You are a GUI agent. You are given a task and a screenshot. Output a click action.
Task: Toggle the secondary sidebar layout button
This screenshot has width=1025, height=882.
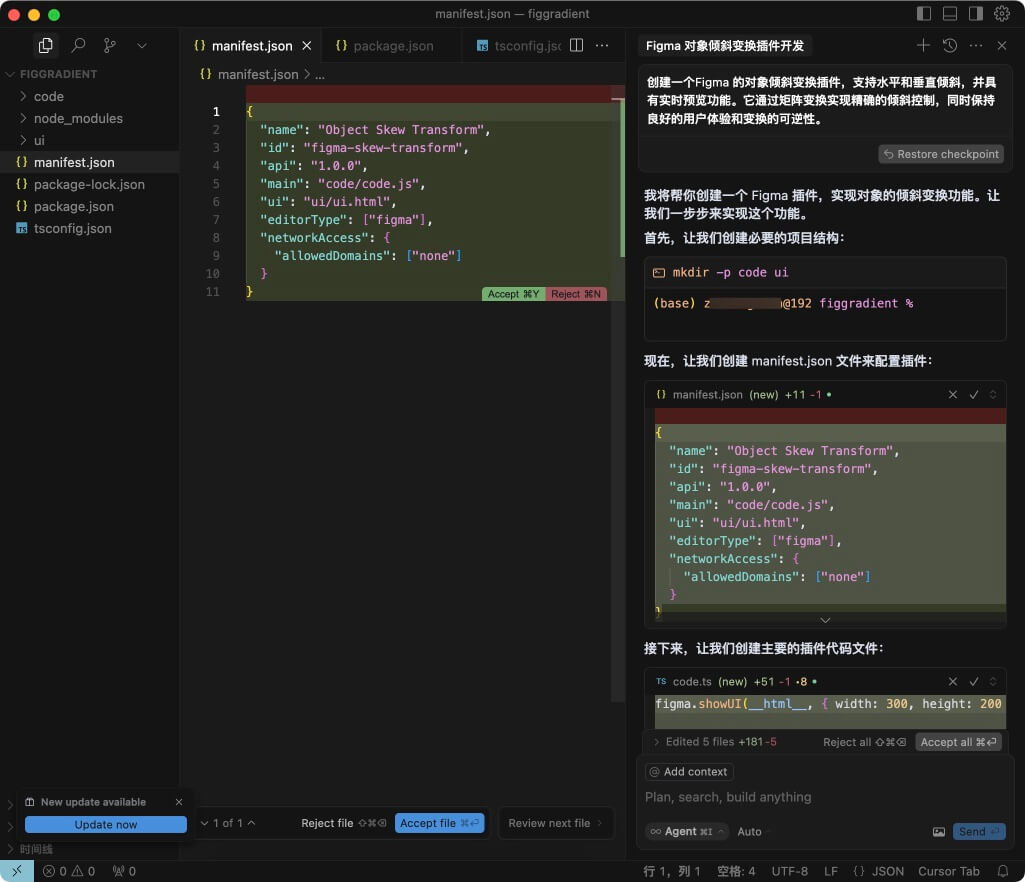click(x=976, y=14)
